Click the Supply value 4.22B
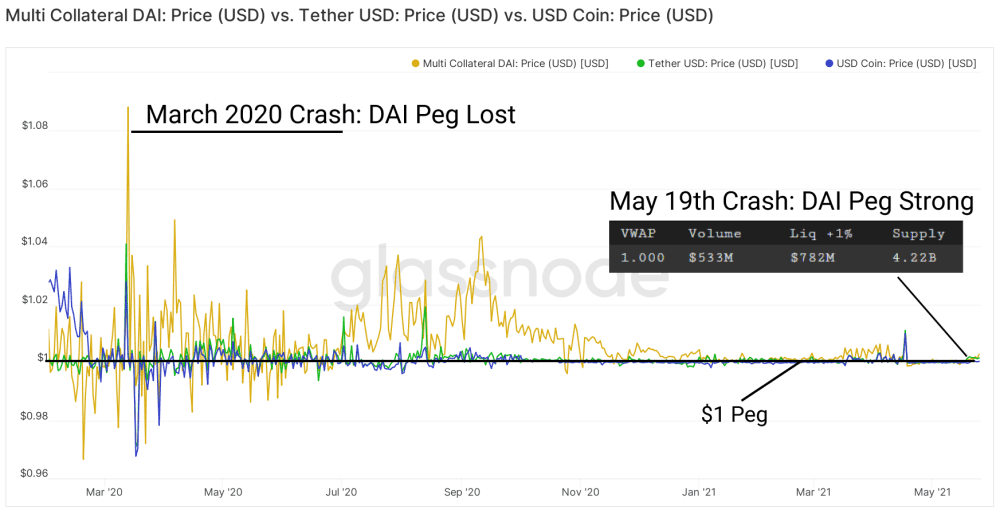Screen dimensions: 1000x510 click(914, 258)
